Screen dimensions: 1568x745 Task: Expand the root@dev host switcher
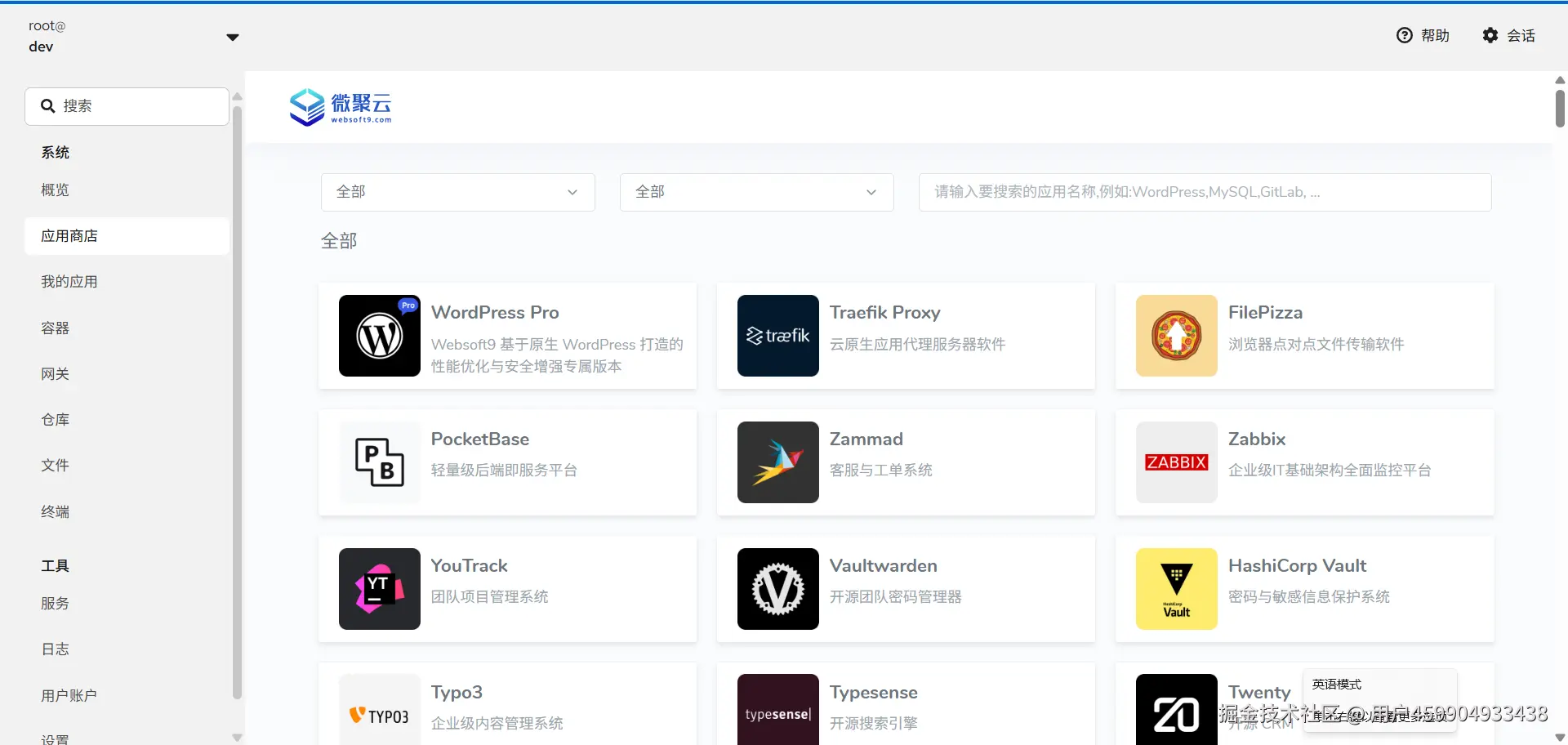click(x=233, y=37)
